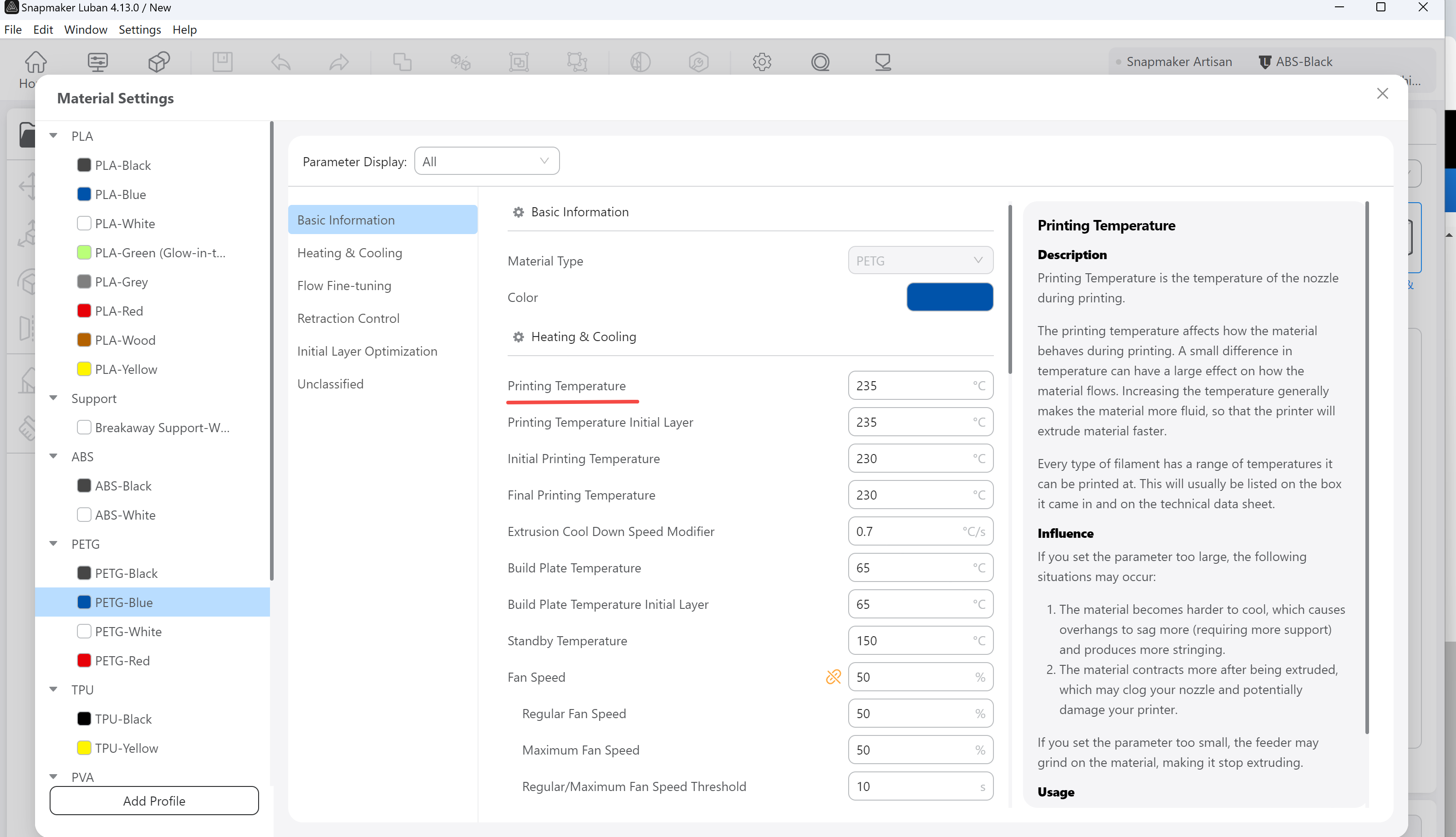Select the save file toolbar icon
1456x837 pixels.
(222, 62)
